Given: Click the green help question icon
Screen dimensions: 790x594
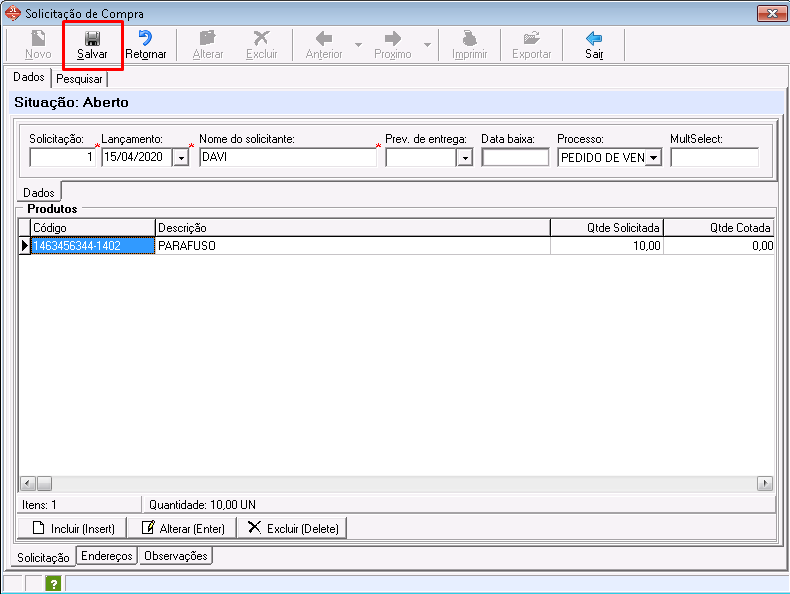Looking at the screenshot, I should [x=53, y=584].
